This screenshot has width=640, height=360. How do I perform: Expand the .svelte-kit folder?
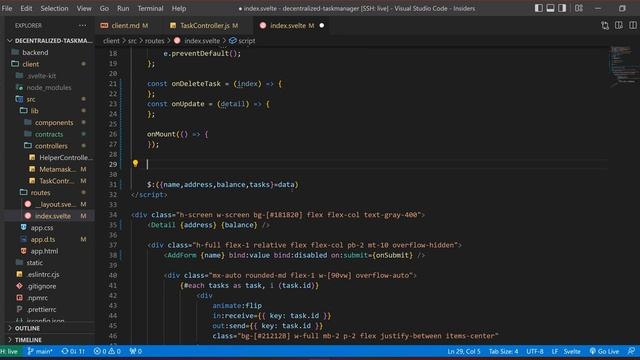(41, 76)
